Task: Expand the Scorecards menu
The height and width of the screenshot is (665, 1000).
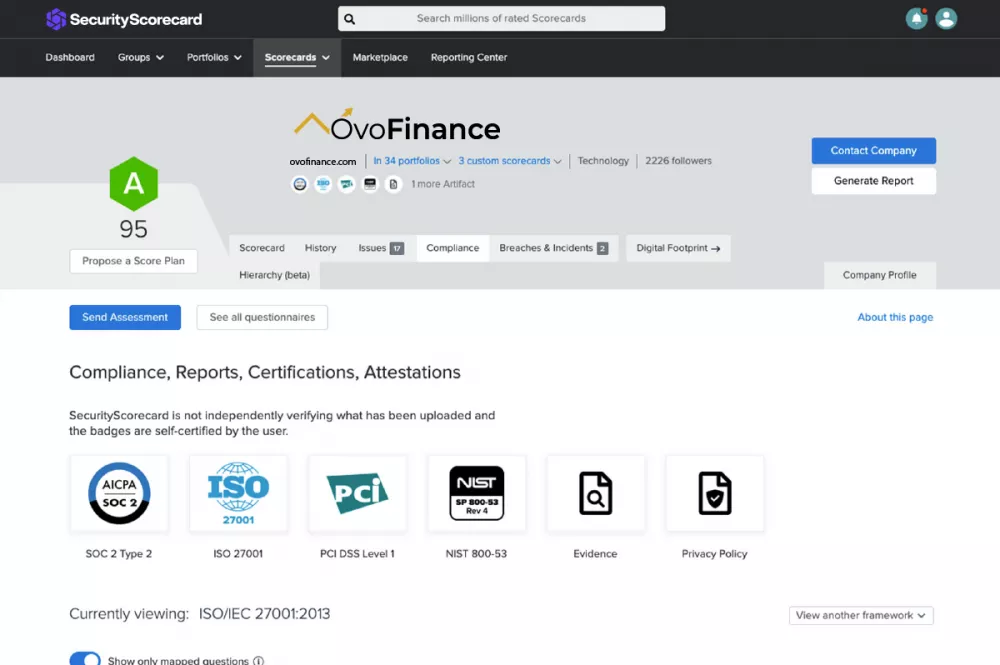Action: 297,57
